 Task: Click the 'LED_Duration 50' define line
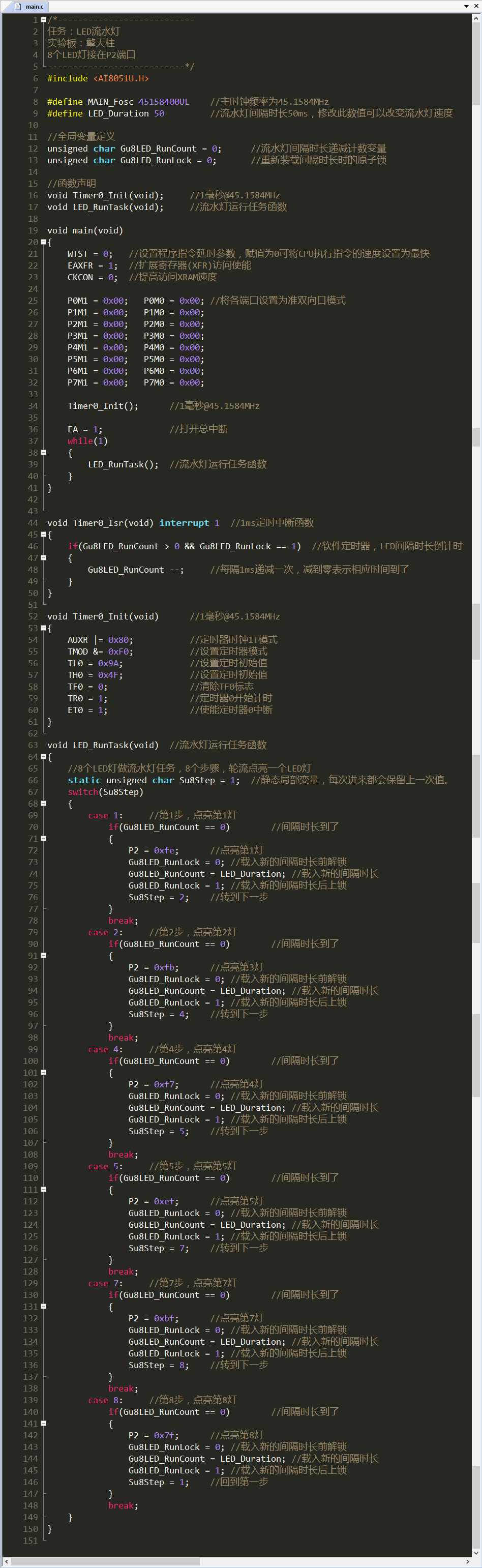(x=106, y=113)
